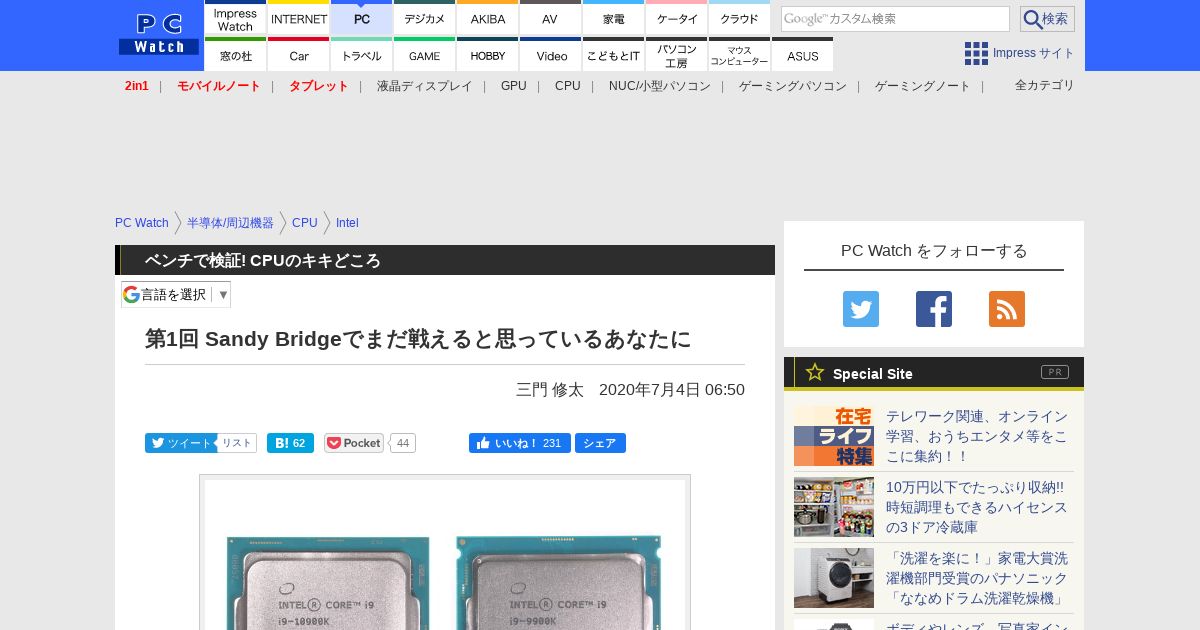Open Impress Watch tab
The width and height of the screenshot is (1200, 630).
(x=235, y=17)
